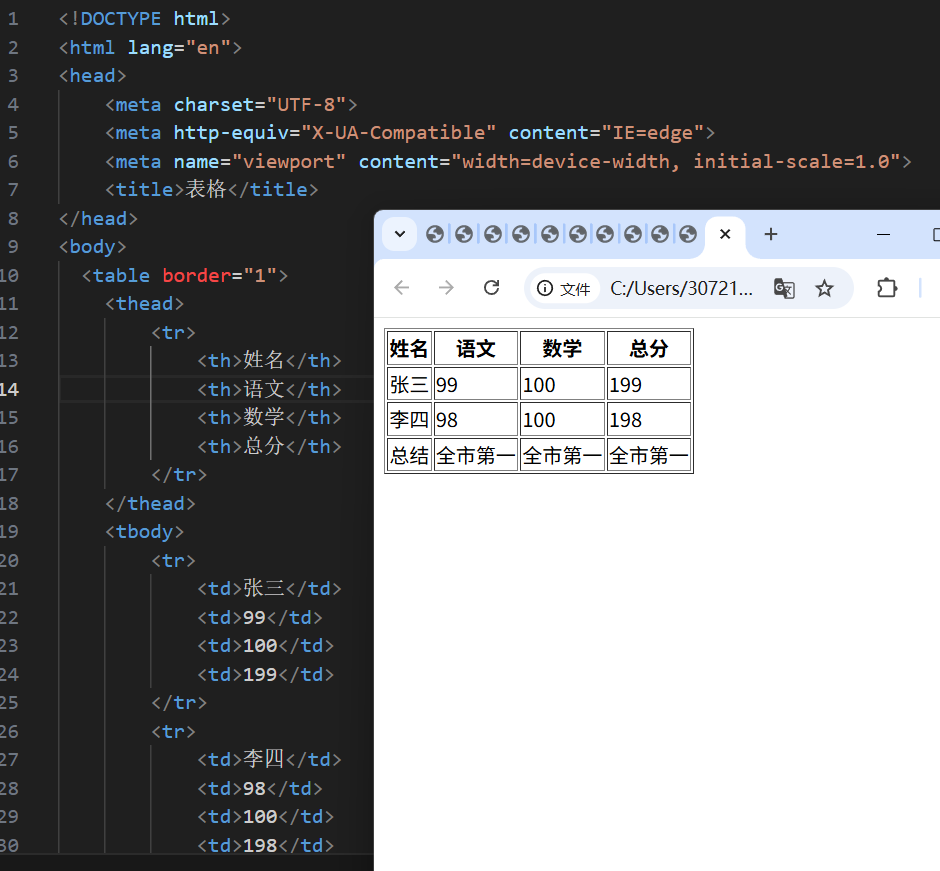Click the viewport meta line in editor

508,162
